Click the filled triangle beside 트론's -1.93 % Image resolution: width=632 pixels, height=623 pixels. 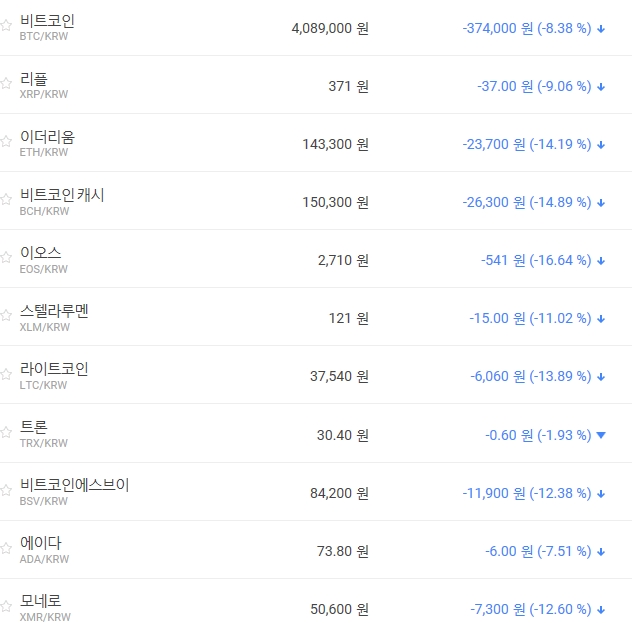[x=601, y=435]
